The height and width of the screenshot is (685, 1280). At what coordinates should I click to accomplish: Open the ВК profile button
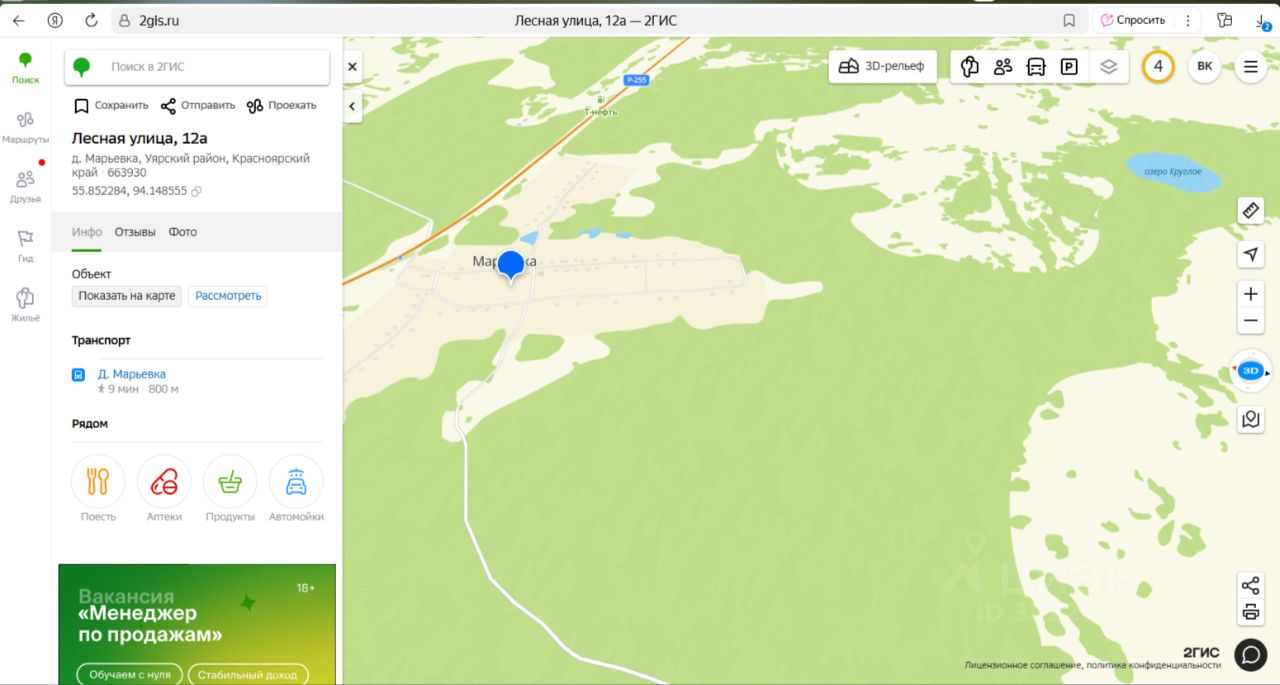pos(1204,67)
